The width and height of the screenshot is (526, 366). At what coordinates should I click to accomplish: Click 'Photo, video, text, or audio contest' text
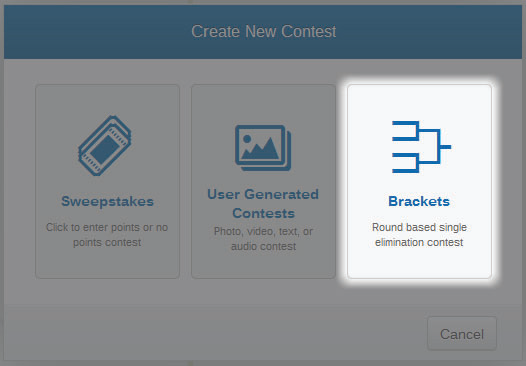(x=263, y=239)
